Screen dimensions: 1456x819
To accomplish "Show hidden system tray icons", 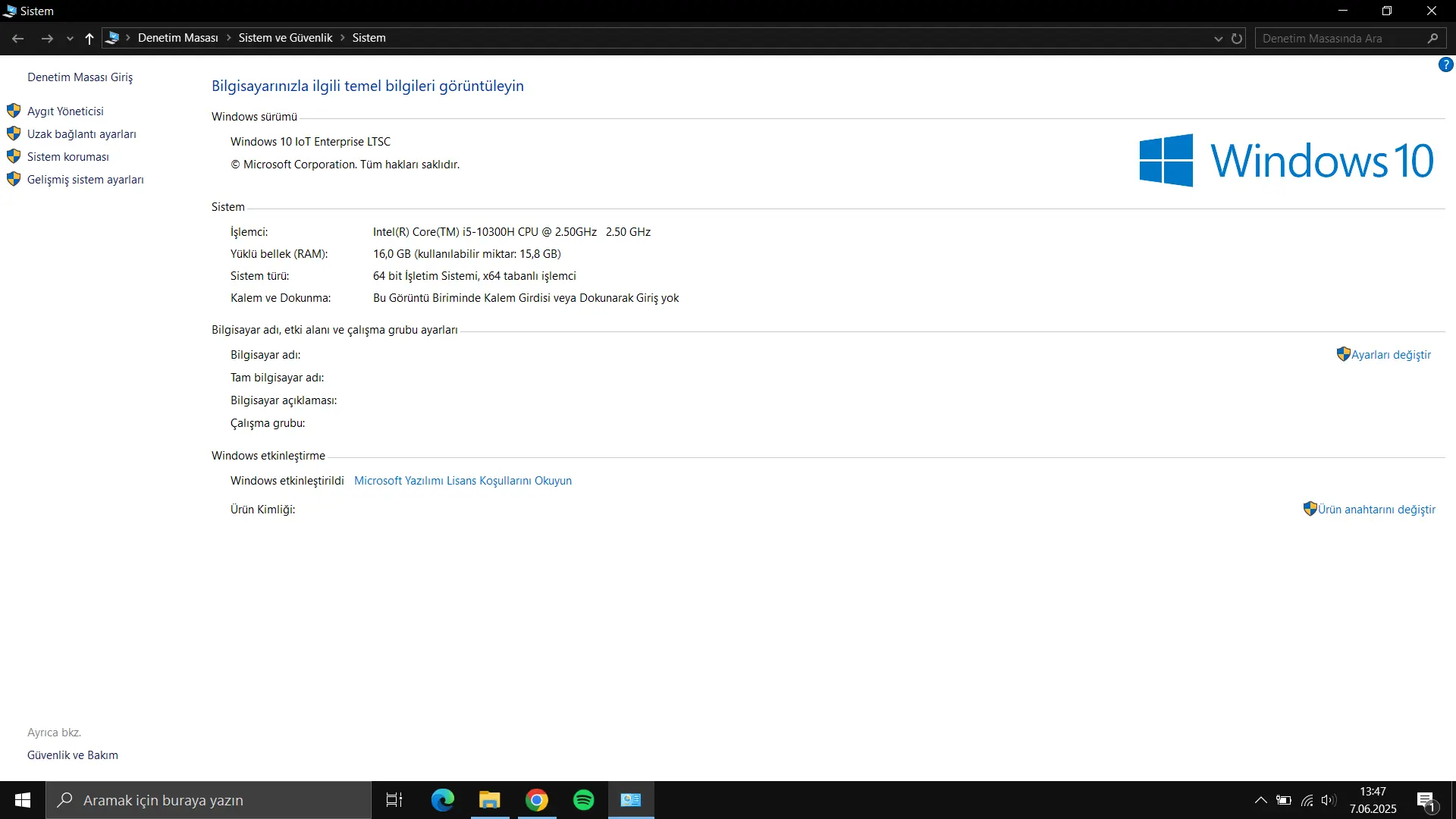I will point(1260,800).
